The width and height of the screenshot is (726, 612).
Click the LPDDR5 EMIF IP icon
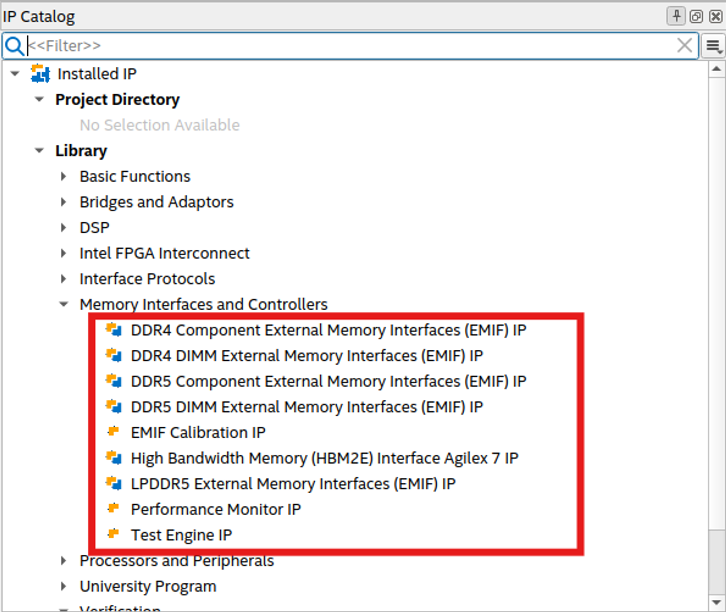[113, 483]
